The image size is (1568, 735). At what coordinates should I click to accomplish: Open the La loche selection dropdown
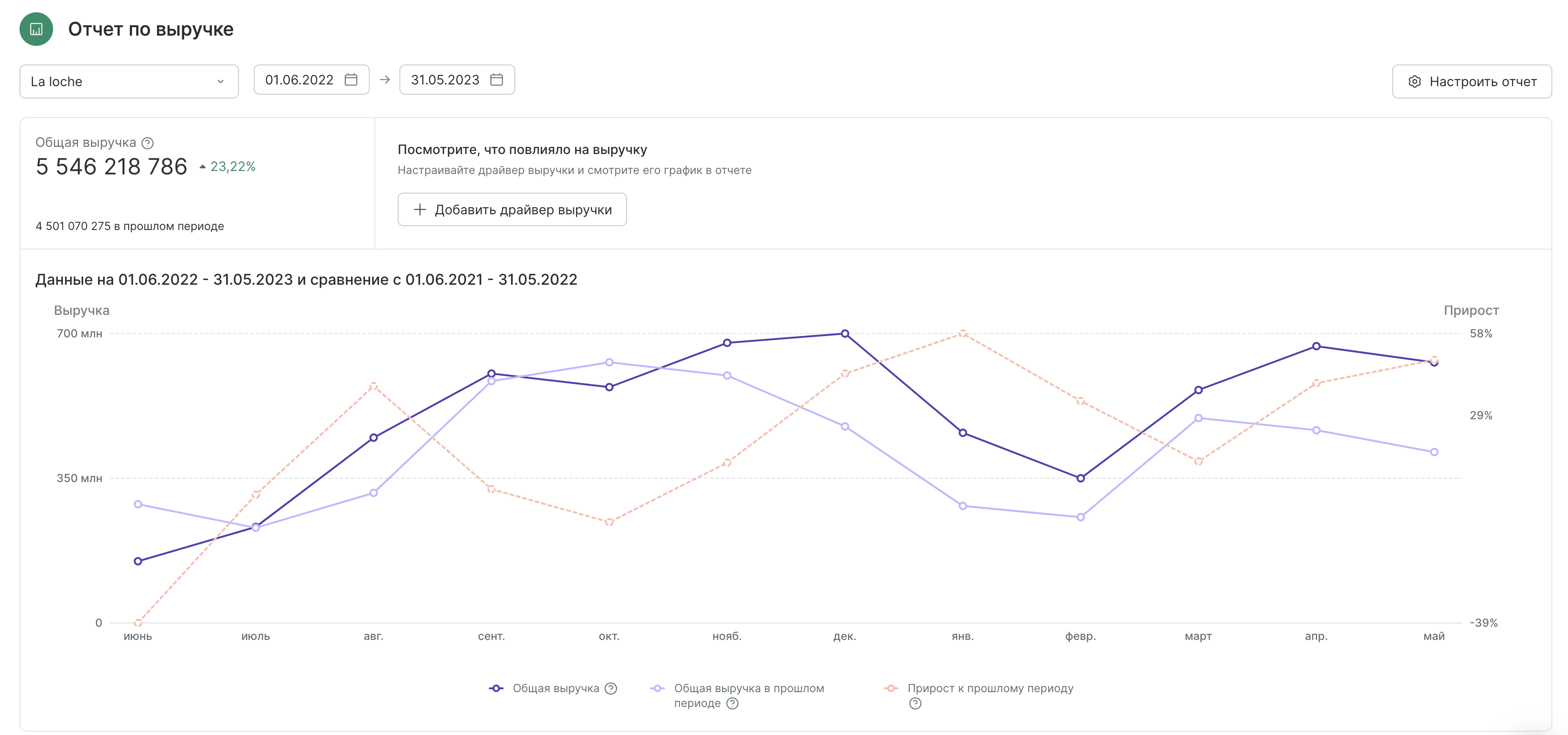[x=129, y=81]
